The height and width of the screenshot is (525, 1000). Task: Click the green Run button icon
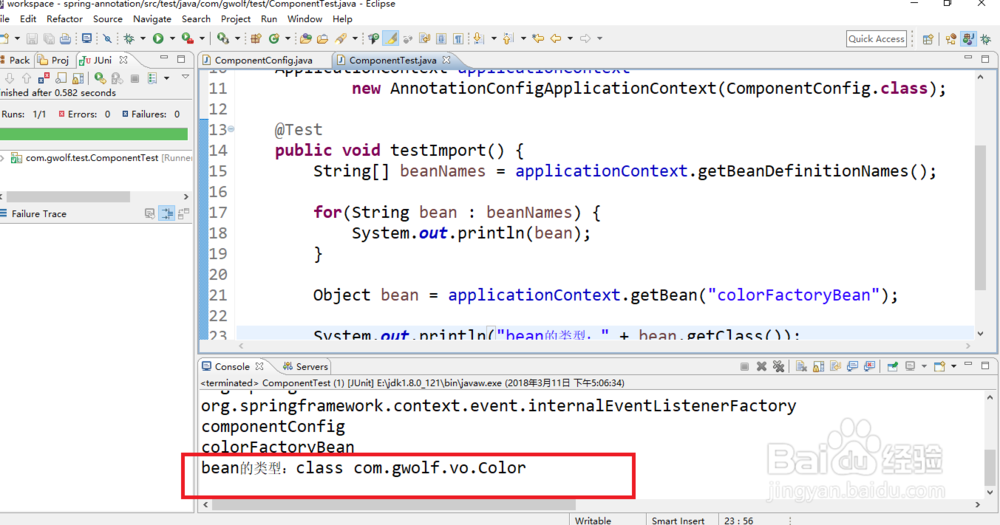[158, 39]
